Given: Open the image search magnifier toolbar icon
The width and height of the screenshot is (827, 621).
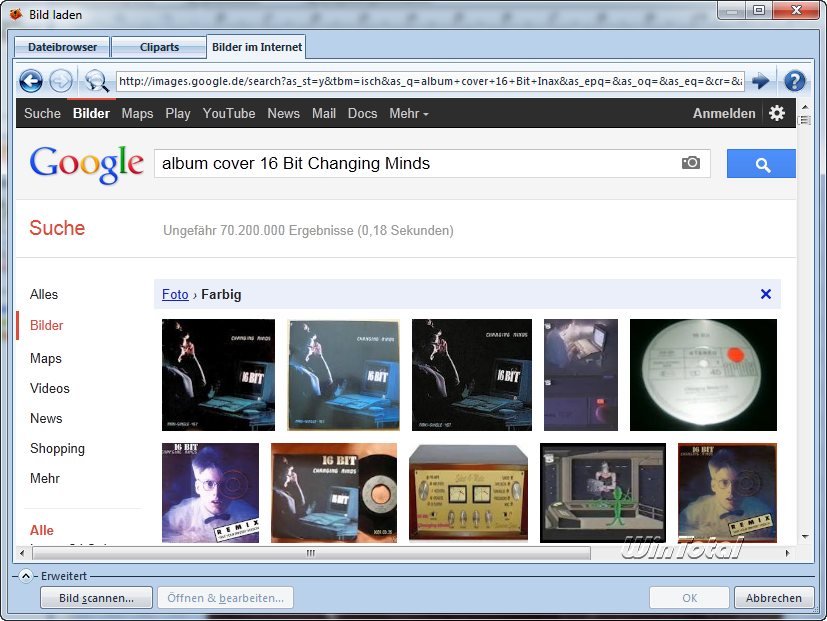Looking at the screenshot, I should [x=96, y=81].
